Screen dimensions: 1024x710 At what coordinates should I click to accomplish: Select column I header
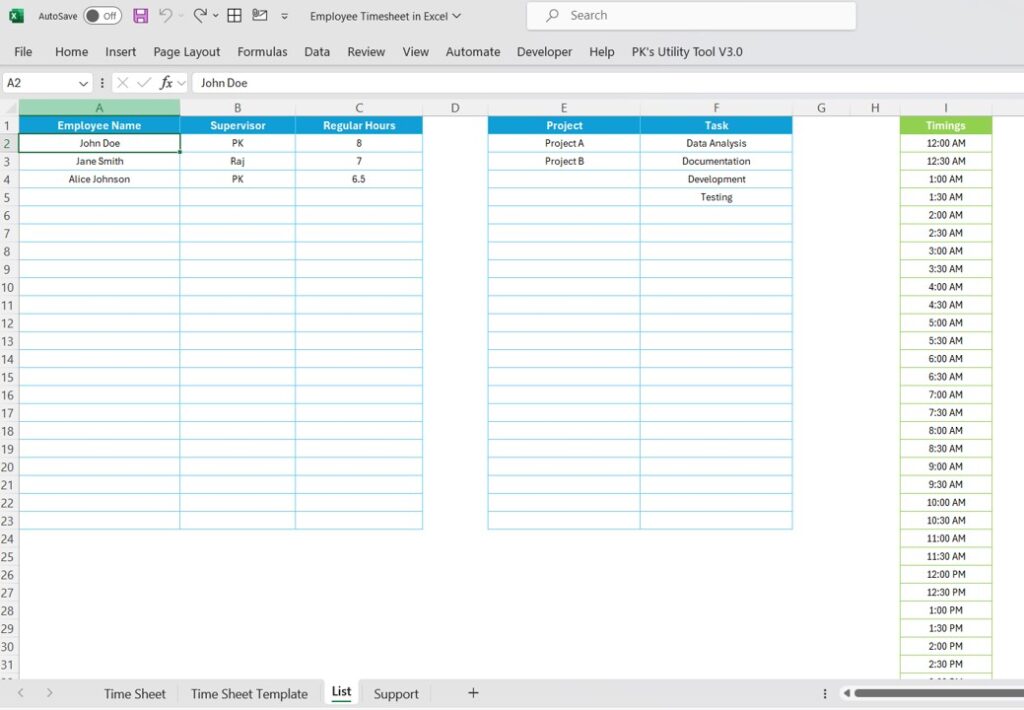point(946,108)
